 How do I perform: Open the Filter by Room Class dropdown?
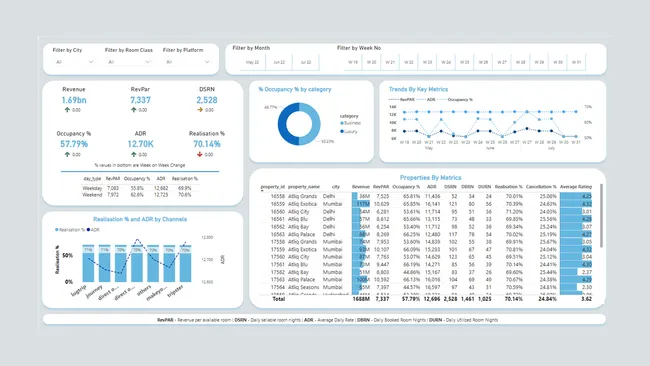(x=129, y=62)
